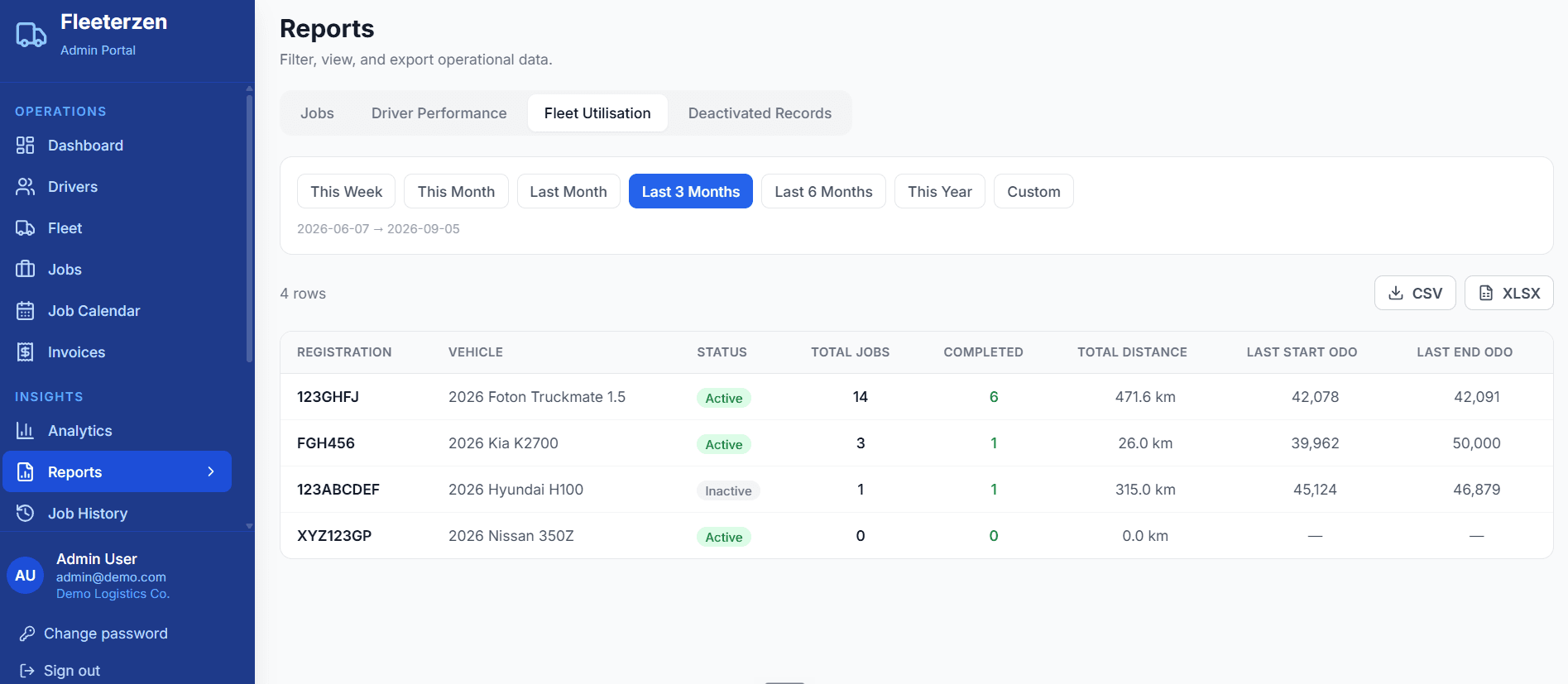This screenshot has width=1568, height=684.
Task: Click the Last End Odo column header
Action: [1465, 352]
